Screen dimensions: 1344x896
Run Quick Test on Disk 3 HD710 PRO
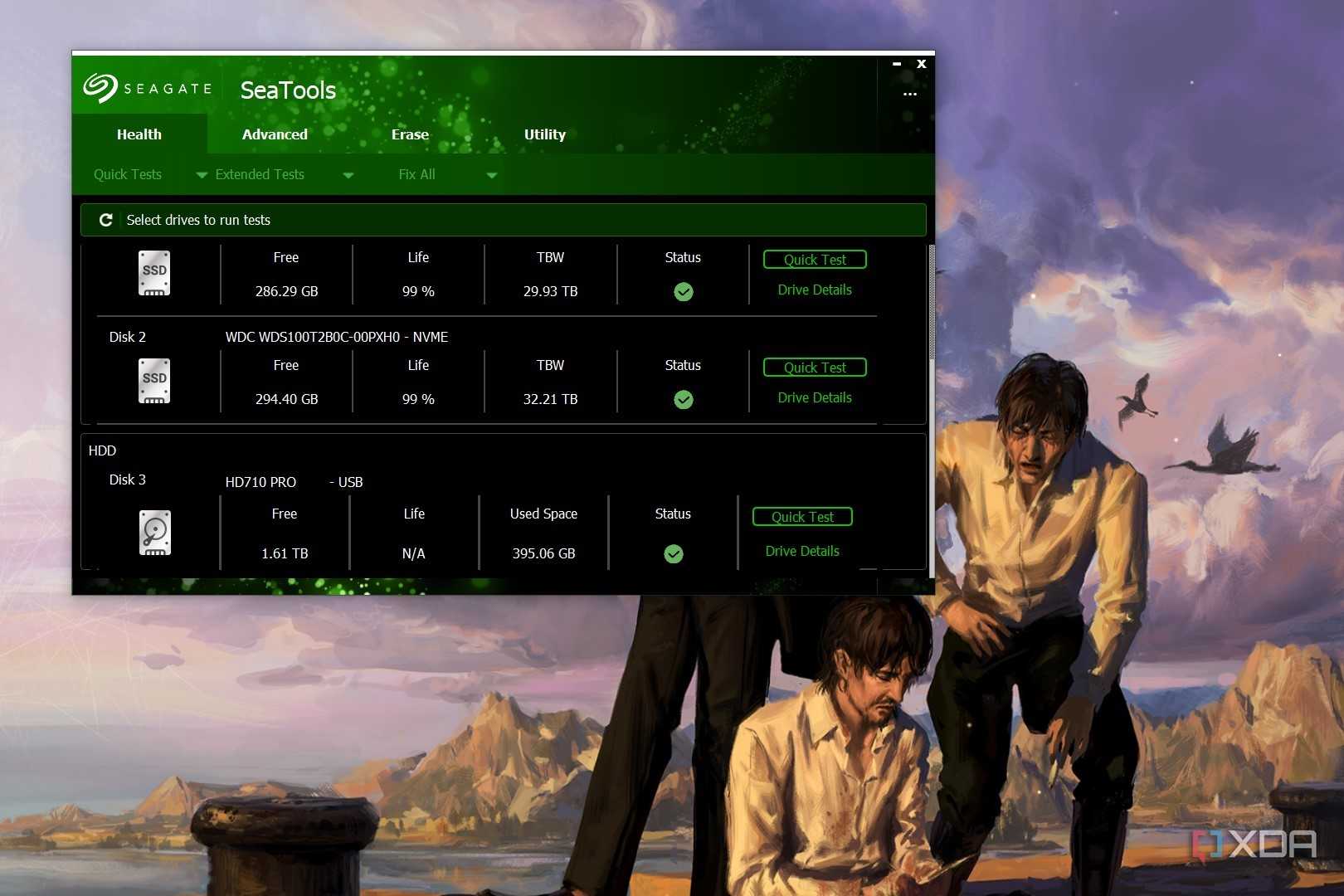802,517
